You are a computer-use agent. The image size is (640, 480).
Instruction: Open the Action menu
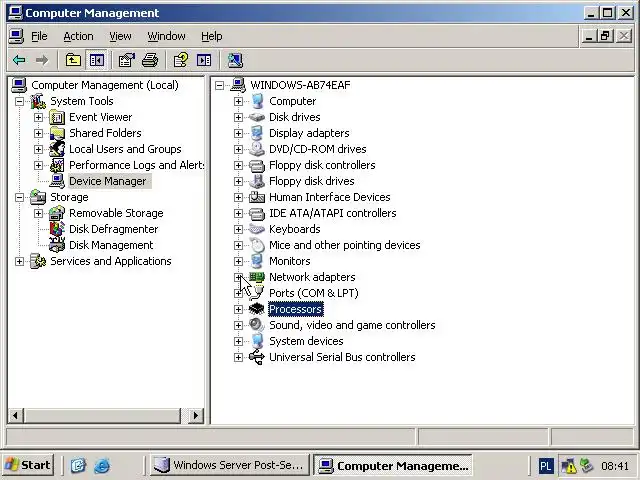pyautogui.click(x=78, y=36)
